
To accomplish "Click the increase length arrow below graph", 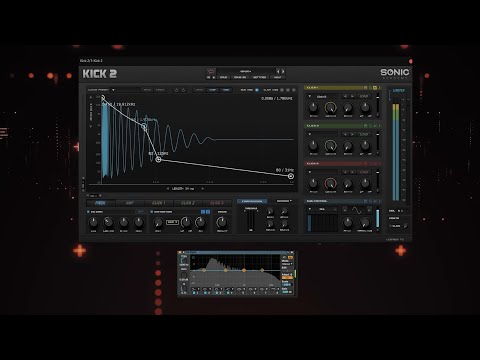I will pos(202,189).
